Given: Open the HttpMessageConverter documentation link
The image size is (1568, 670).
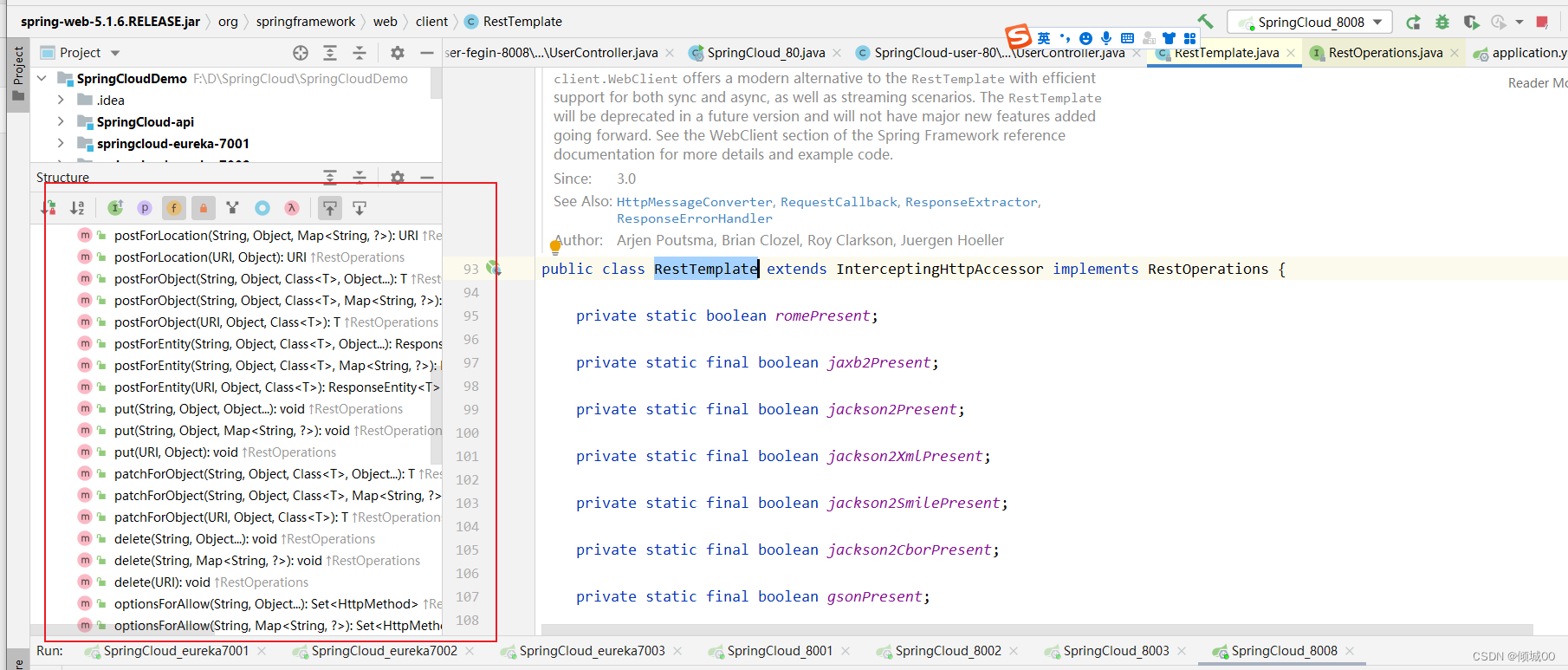Looking at the screenshot, I should pos(694,202).
